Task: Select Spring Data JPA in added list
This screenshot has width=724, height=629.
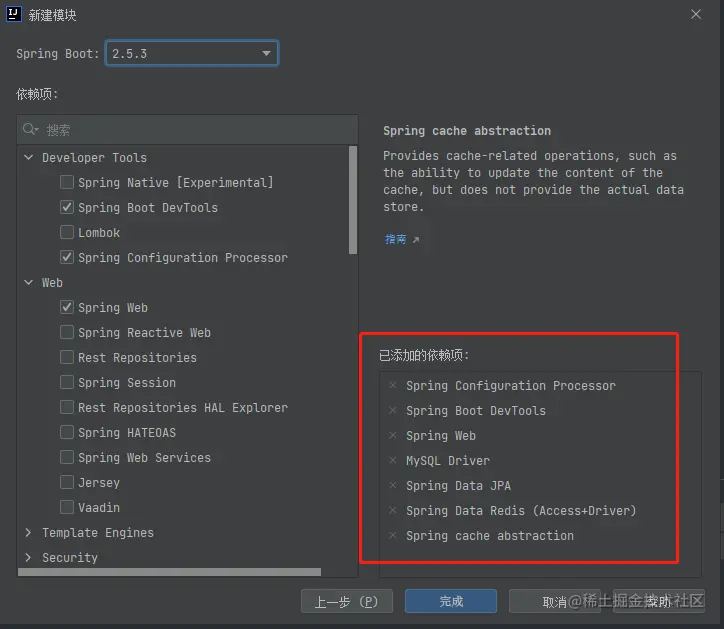Action: click(458, 485)
